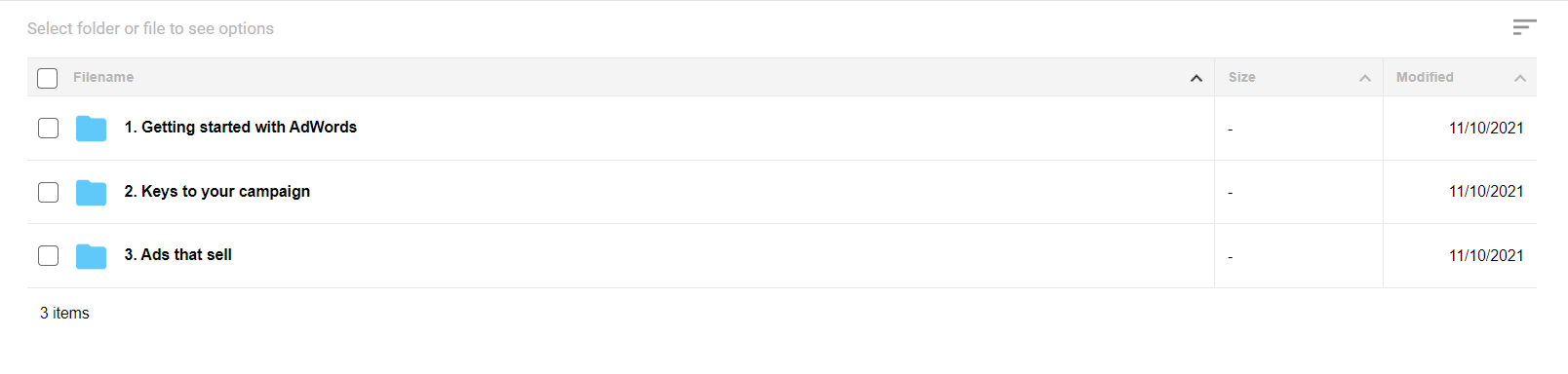This screenshot has width=1568, height=374.
Task: Open the sort options icon at top right
Action: point(1524,27)
